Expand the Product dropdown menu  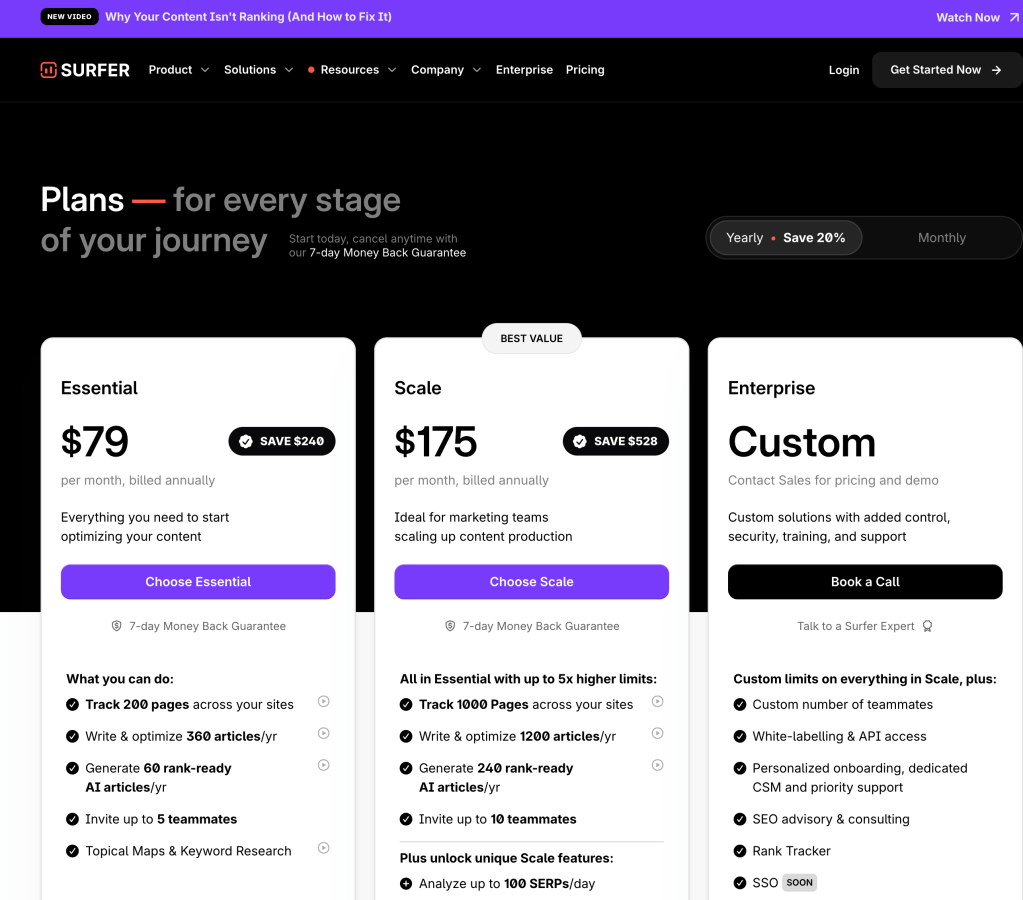point(179,70)
